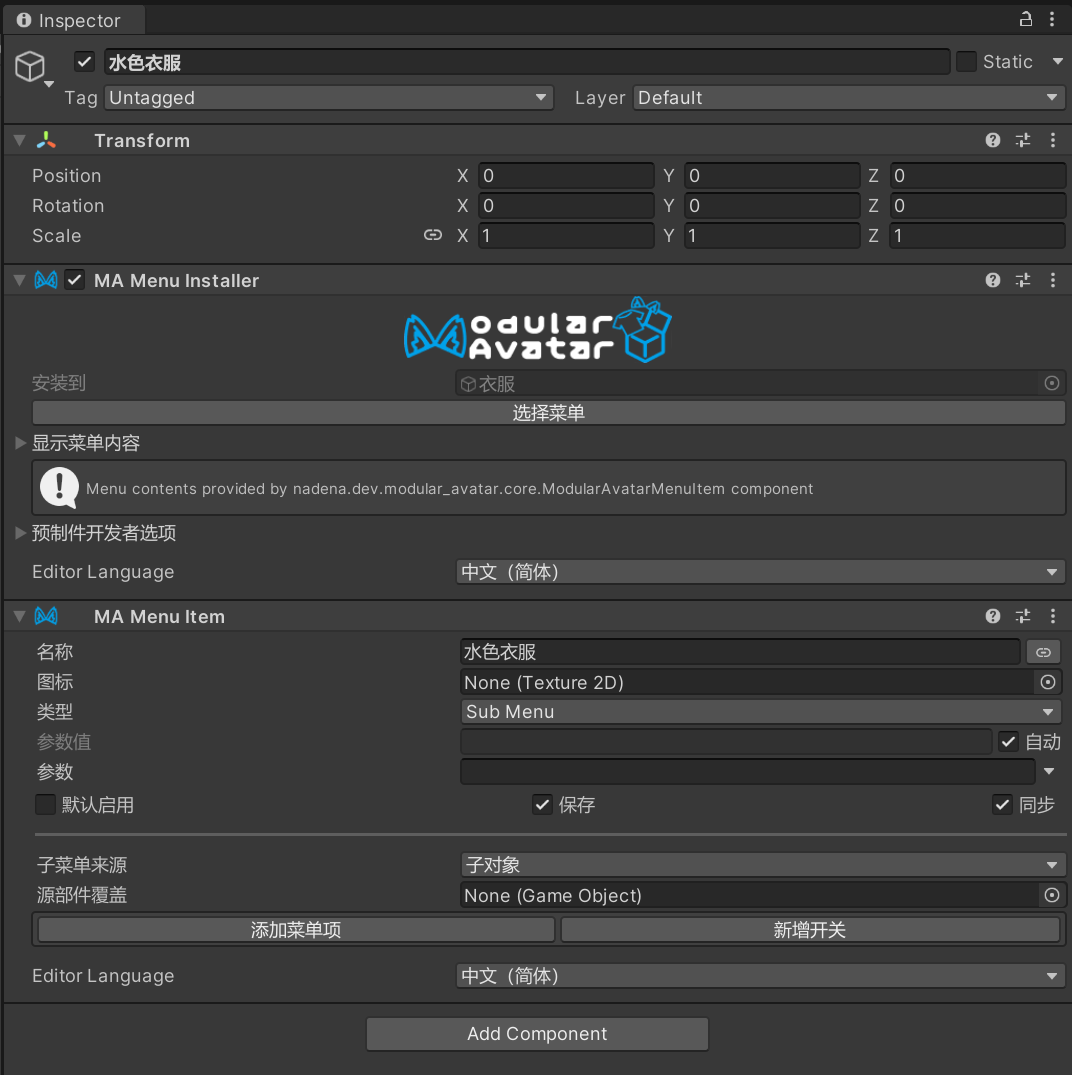Click the GameObject cube icon picker

31,68
